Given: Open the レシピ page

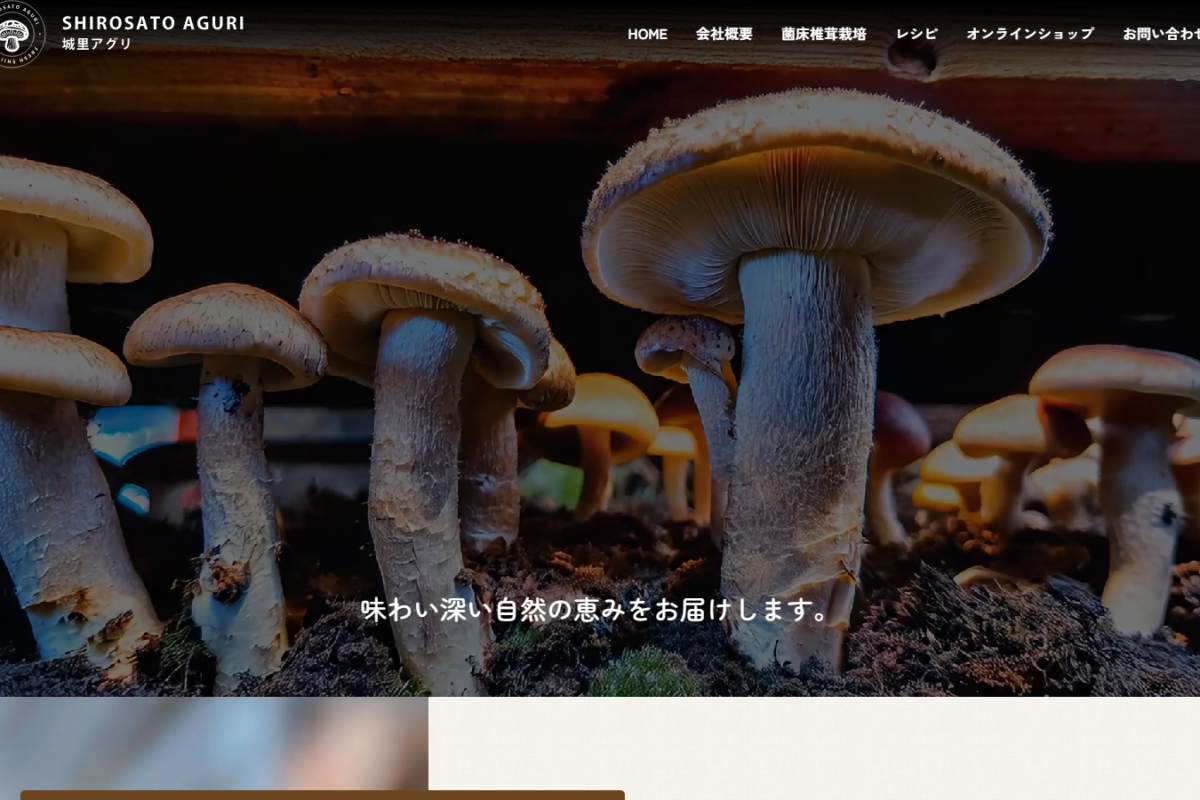Looking at the screenshot, I should coord(916,34).
